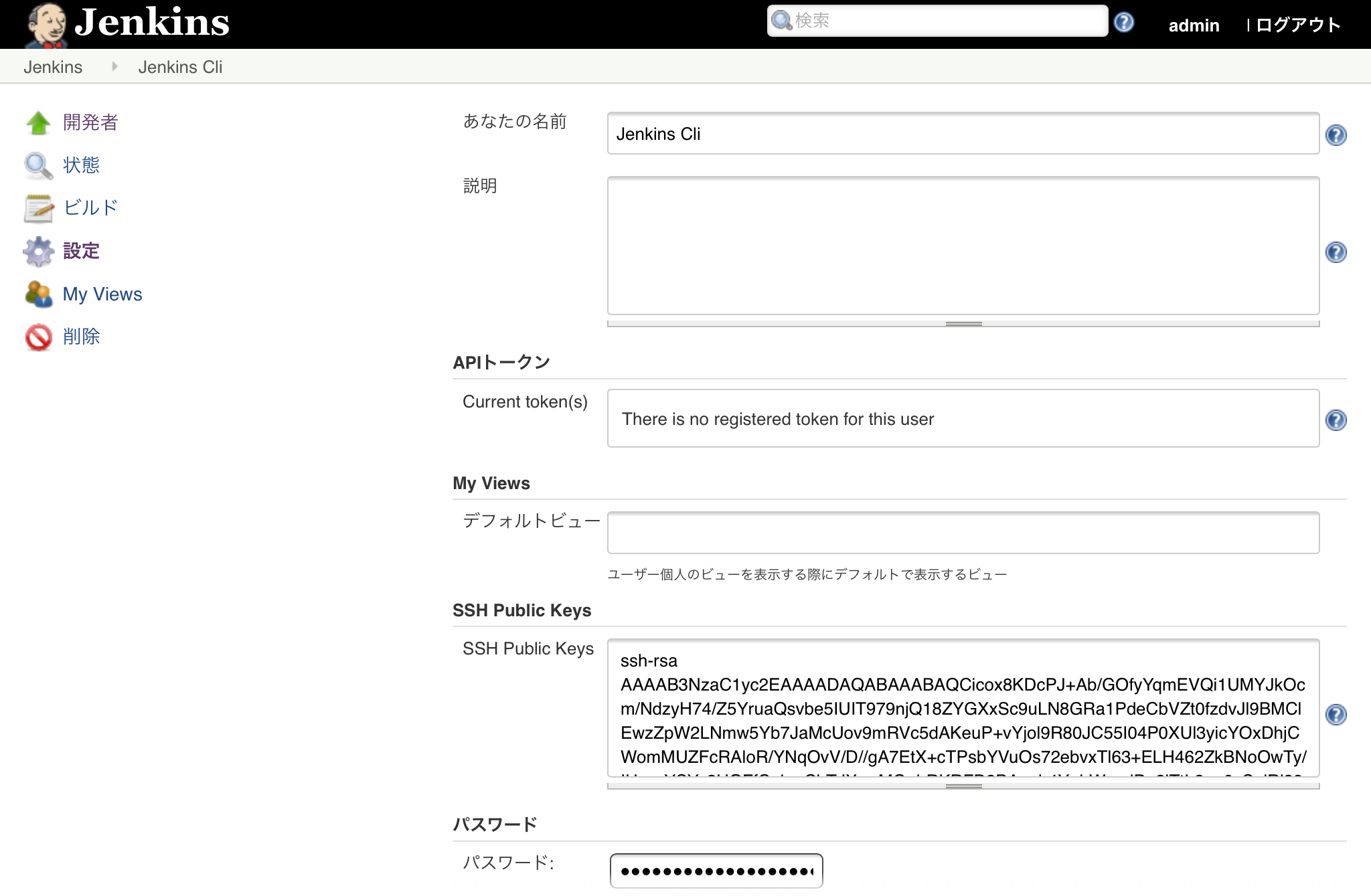Click the 削除 prohibition icon
This screenshot has width=1371, height=896.
click(x=38, y=337)
